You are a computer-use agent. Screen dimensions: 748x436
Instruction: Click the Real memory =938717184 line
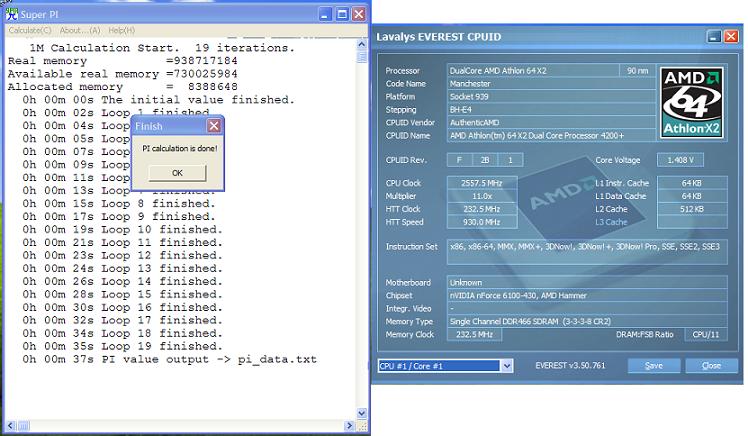(123, 61)
